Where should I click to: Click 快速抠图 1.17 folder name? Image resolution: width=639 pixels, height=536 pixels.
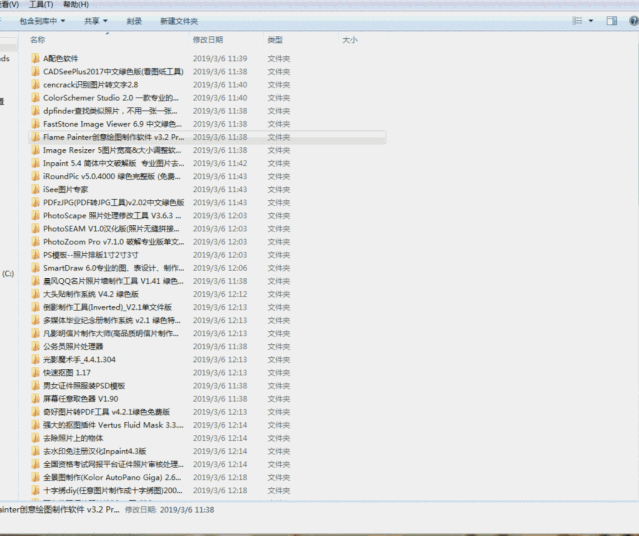67,373
